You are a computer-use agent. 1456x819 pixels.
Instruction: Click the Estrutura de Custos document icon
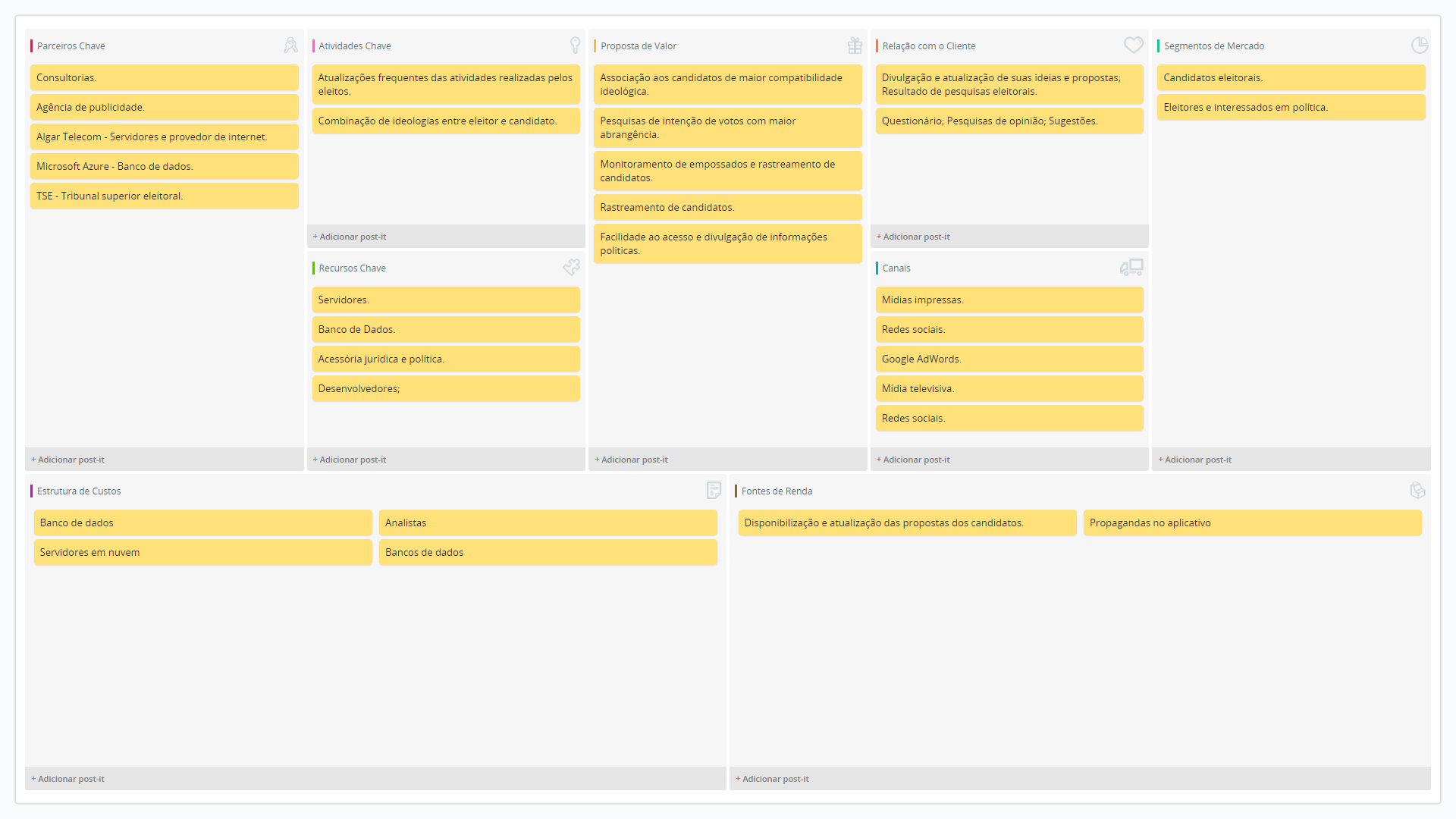click(x=714, y=490)
